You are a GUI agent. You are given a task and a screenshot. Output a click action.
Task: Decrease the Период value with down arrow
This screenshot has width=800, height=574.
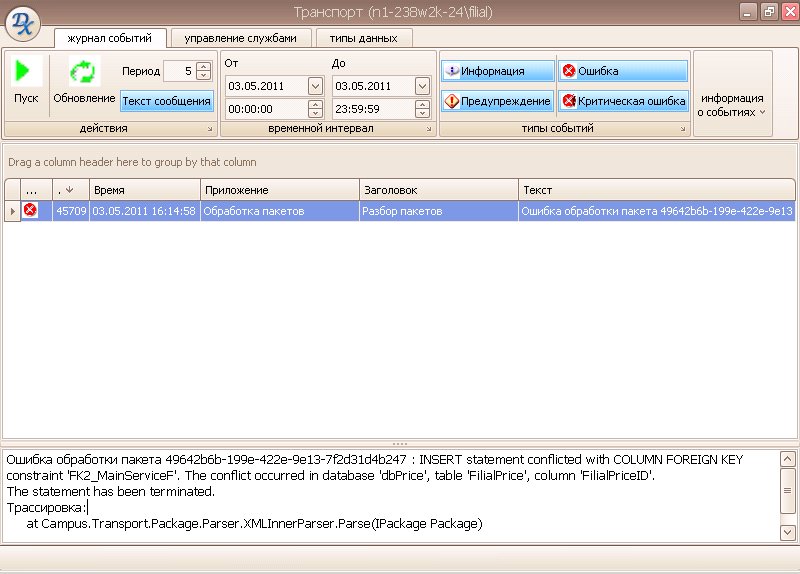pos(204,76)
